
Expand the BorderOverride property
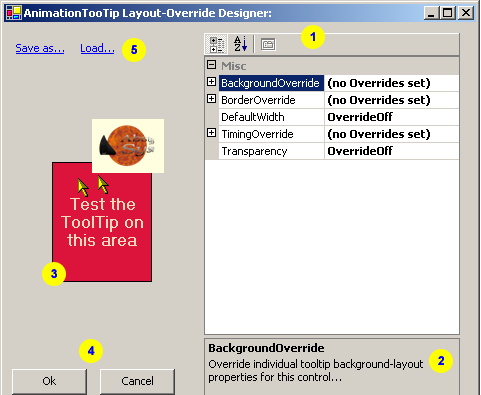pyautogui.click(x=211, y=98)
